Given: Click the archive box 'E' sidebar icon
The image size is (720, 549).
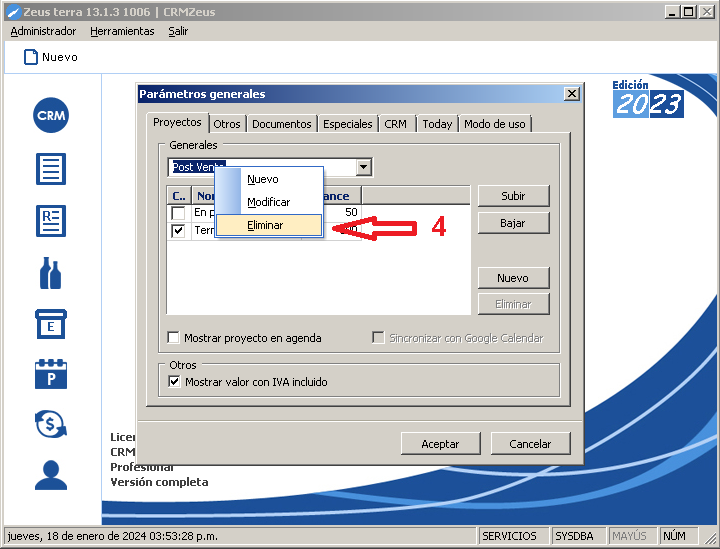Looking at the screenshot, I should click(x=51, y=324).
